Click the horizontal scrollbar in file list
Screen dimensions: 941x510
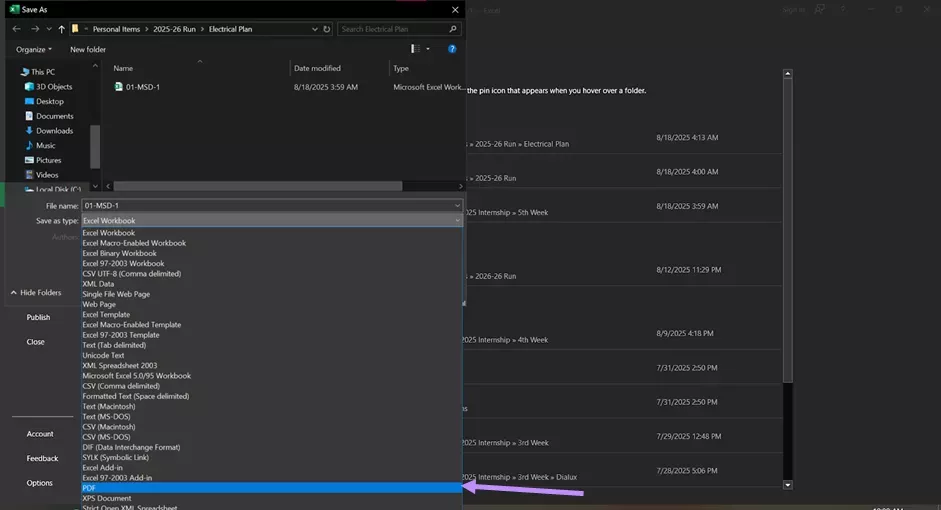click(x=258, y=186)
